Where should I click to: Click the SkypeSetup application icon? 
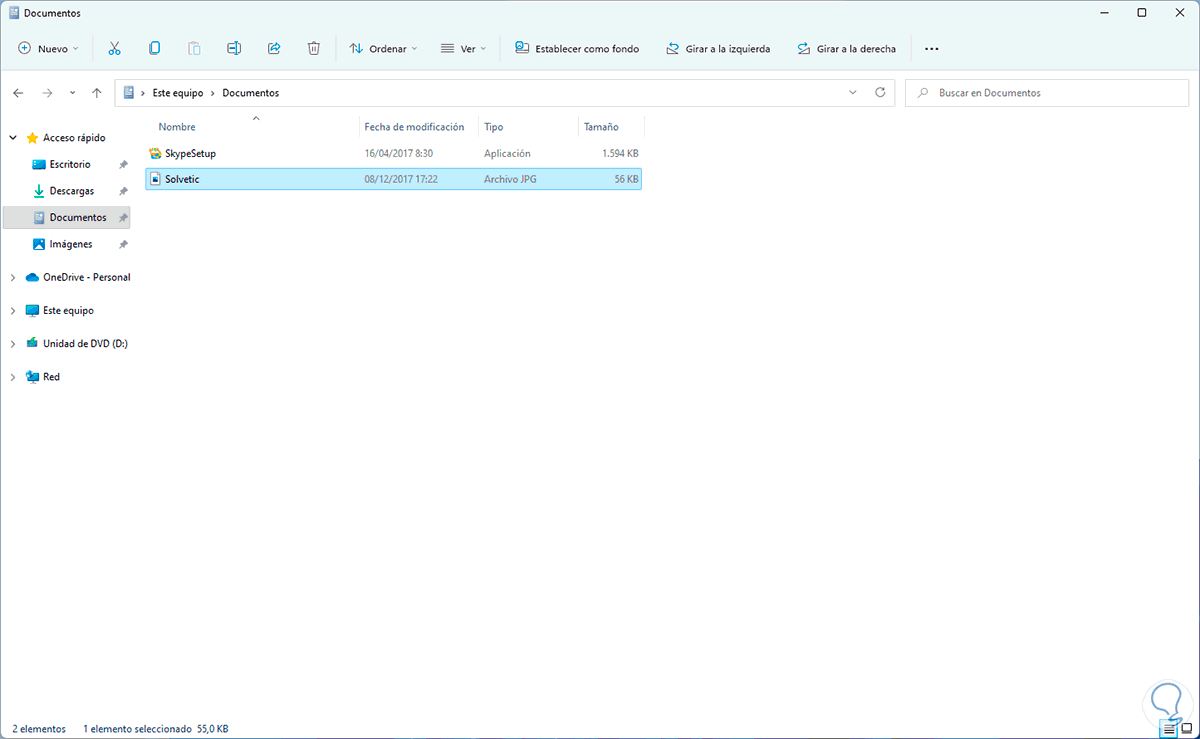click(155, 154)
